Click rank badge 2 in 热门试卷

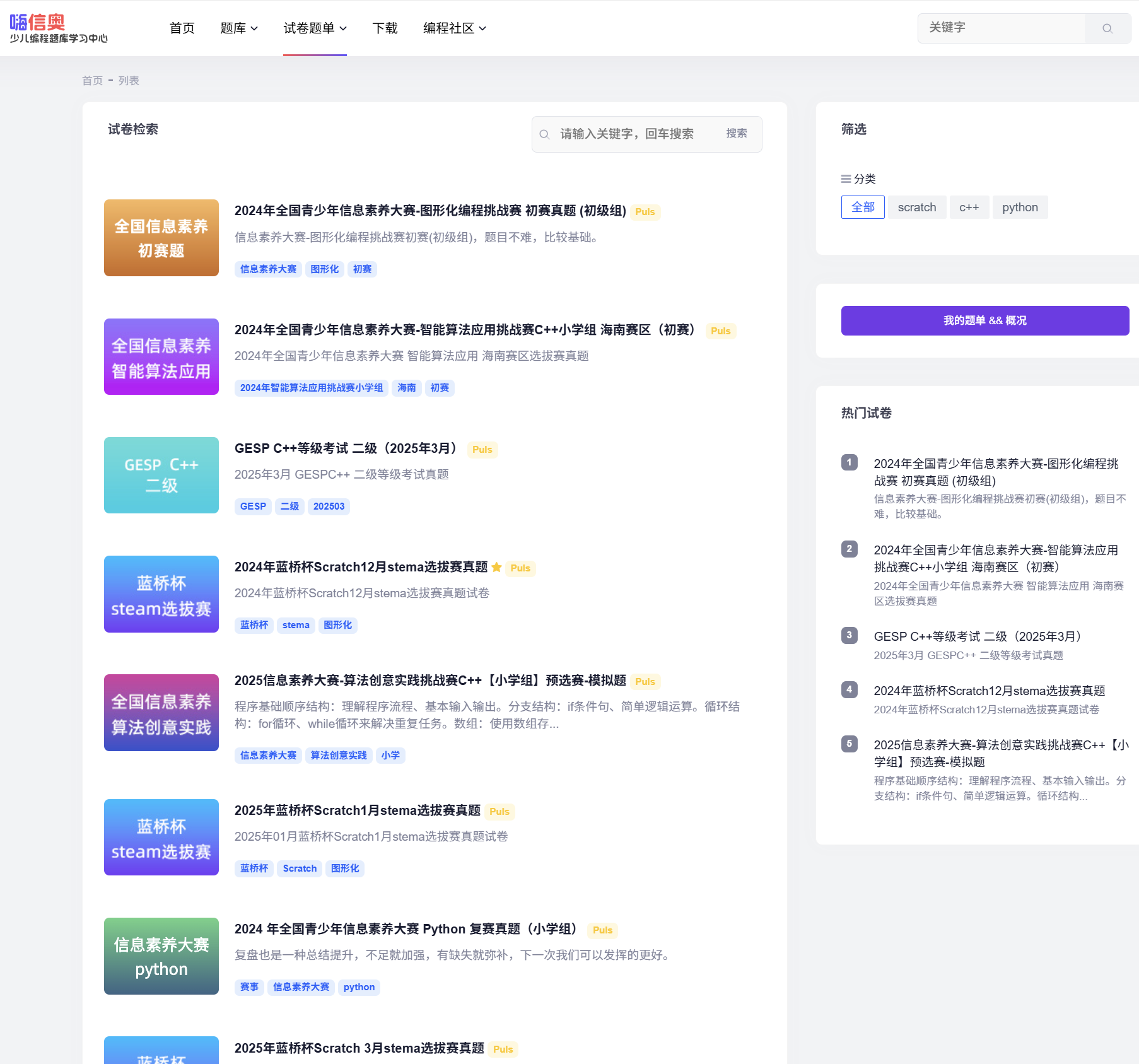[849, 549]
